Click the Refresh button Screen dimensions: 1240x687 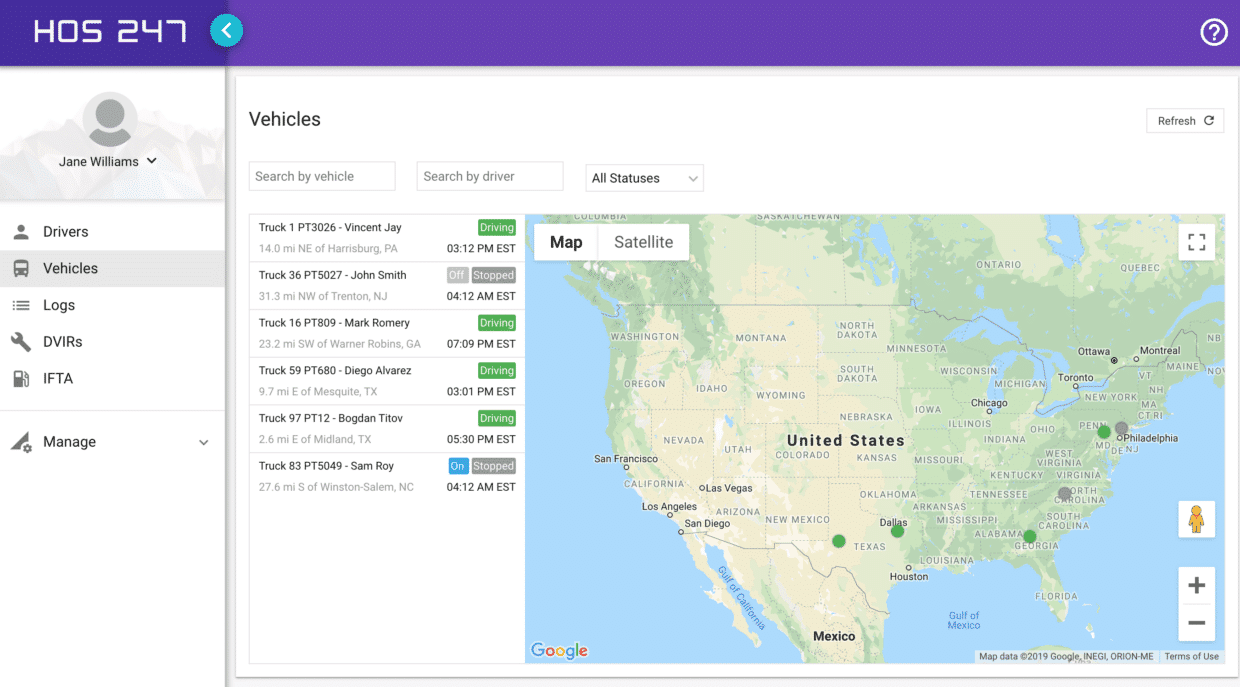coord(1185,120)
